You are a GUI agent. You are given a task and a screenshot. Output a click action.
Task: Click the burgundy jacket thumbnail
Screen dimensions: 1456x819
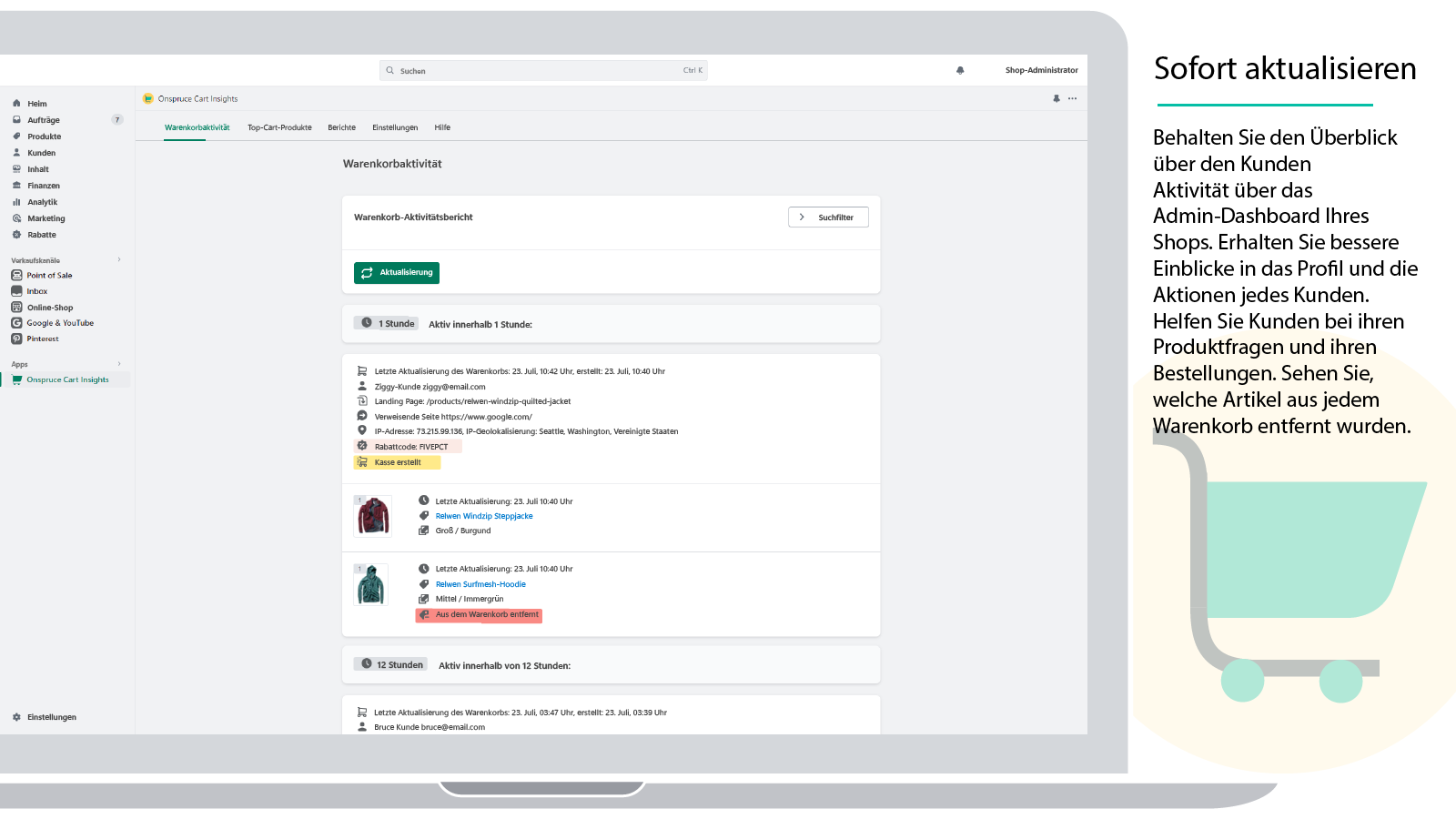tap(372, 516)
